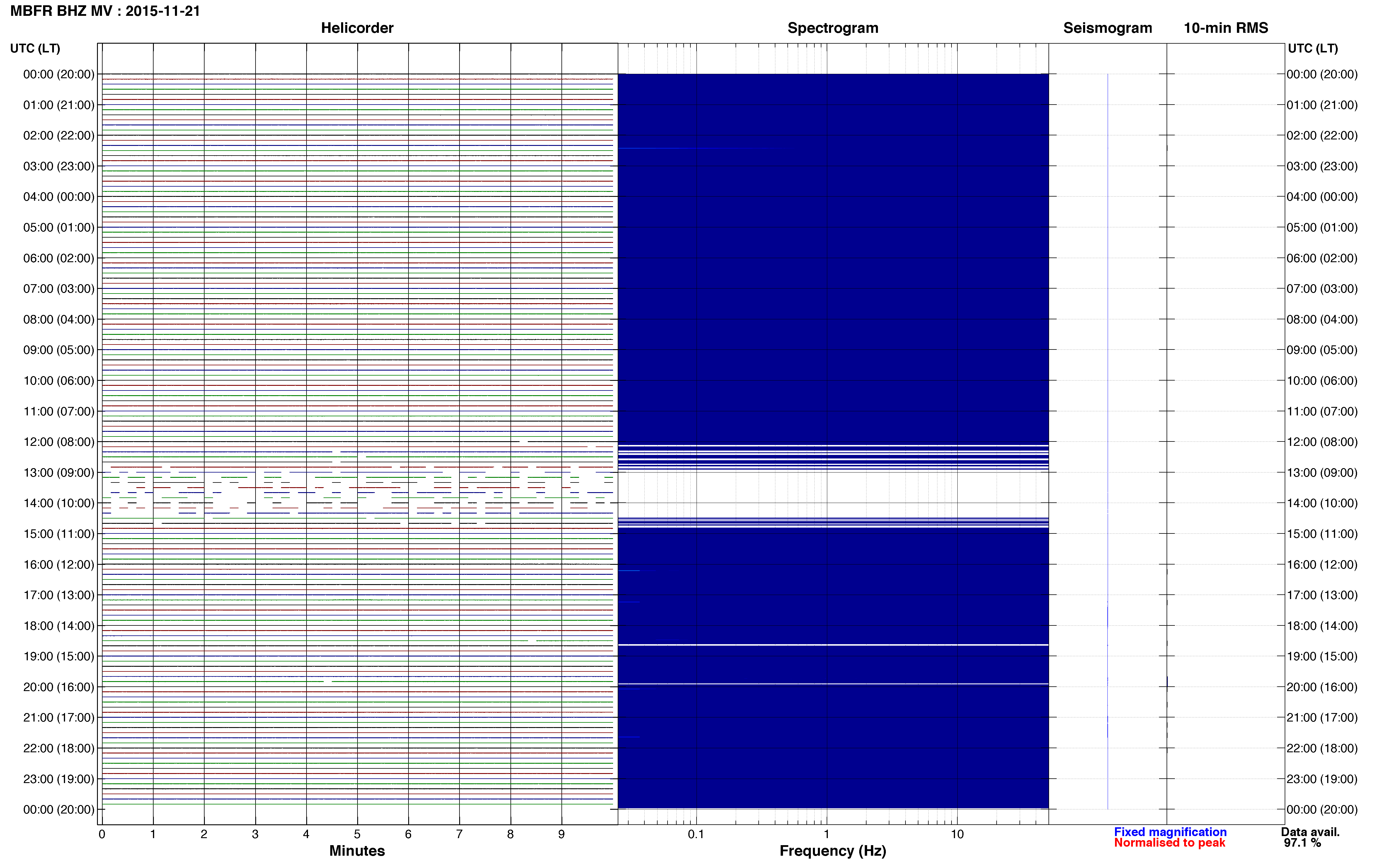
Task: Click the plot title MBFR BHZ MV : 2015-11-21
Action: (x=105, y=11)
